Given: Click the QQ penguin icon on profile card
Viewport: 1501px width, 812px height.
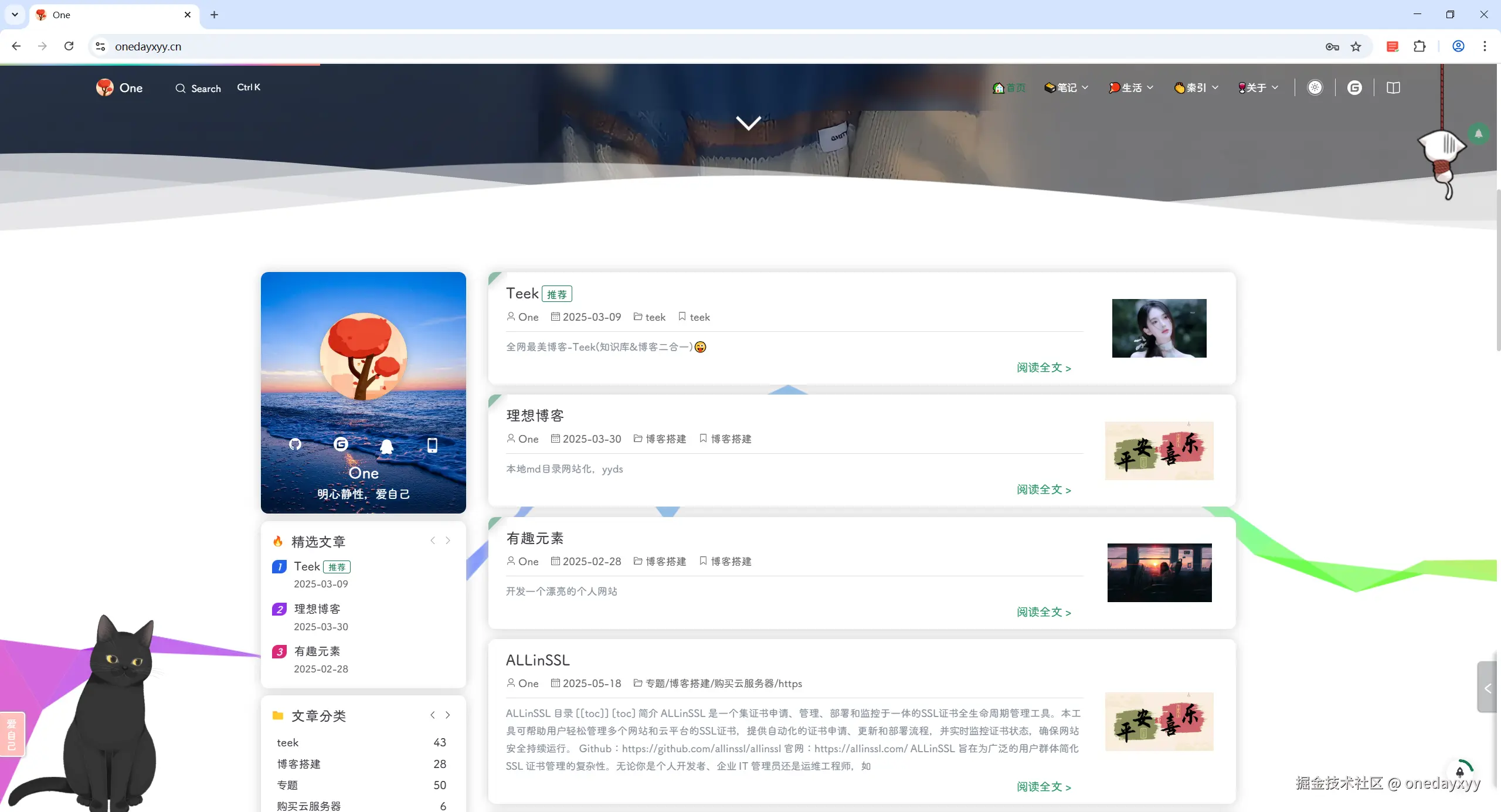Looking at the screenshot, I should [386, 446].
